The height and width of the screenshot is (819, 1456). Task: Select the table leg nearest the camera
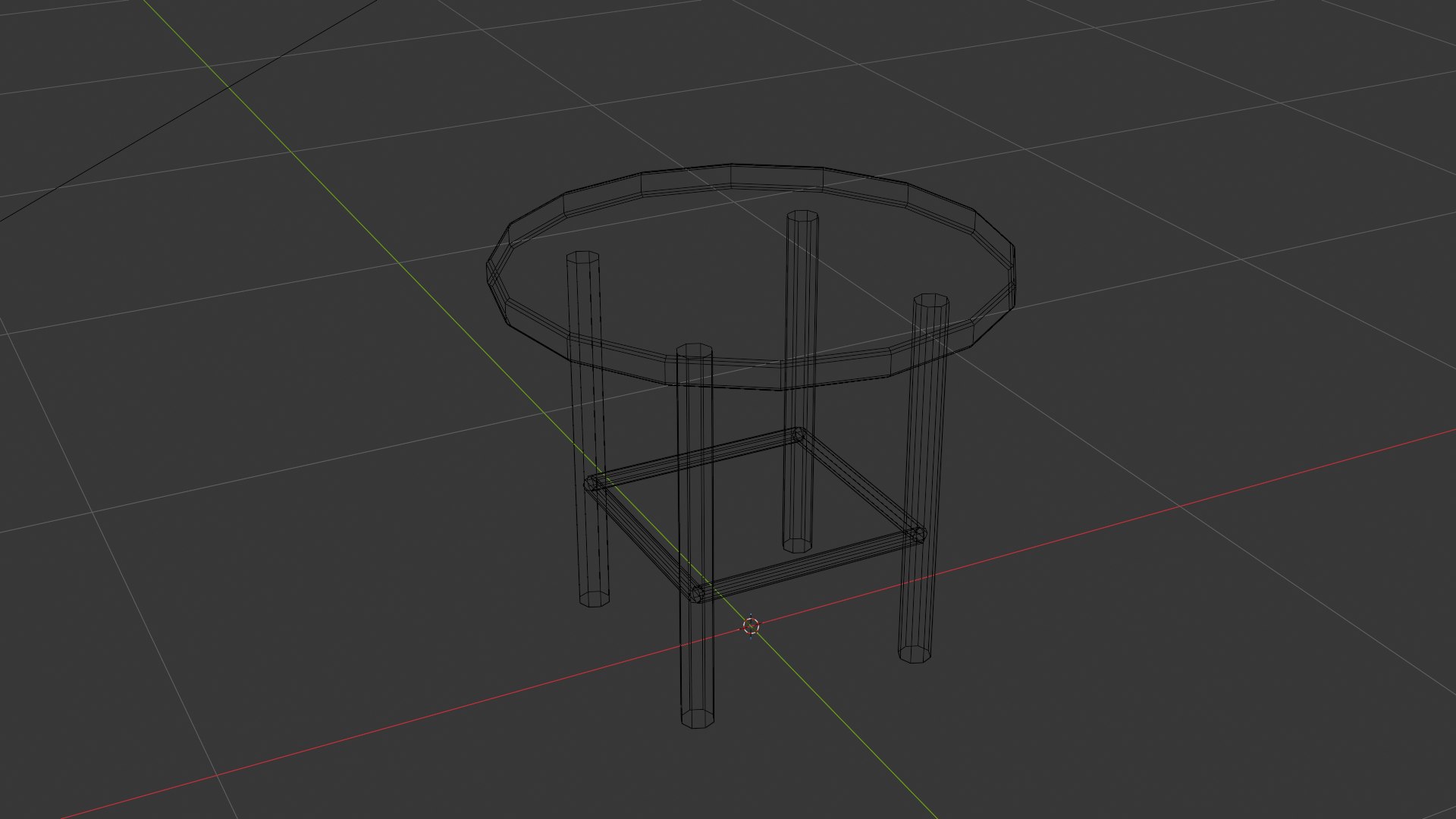pos(695,536)
